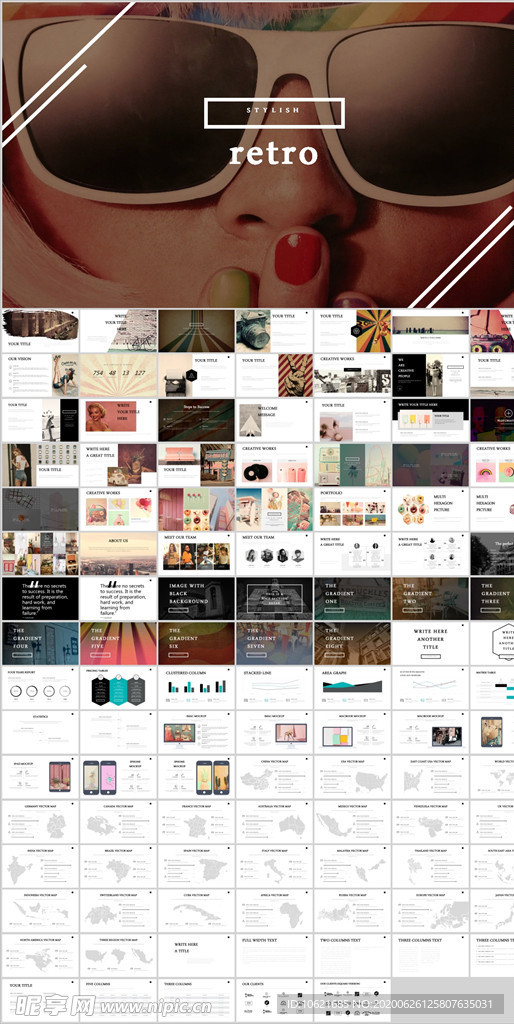The image size is (514, 1024).
Task: Select the AFRICA VECTOR MAP slide
Action: (274, 910)
